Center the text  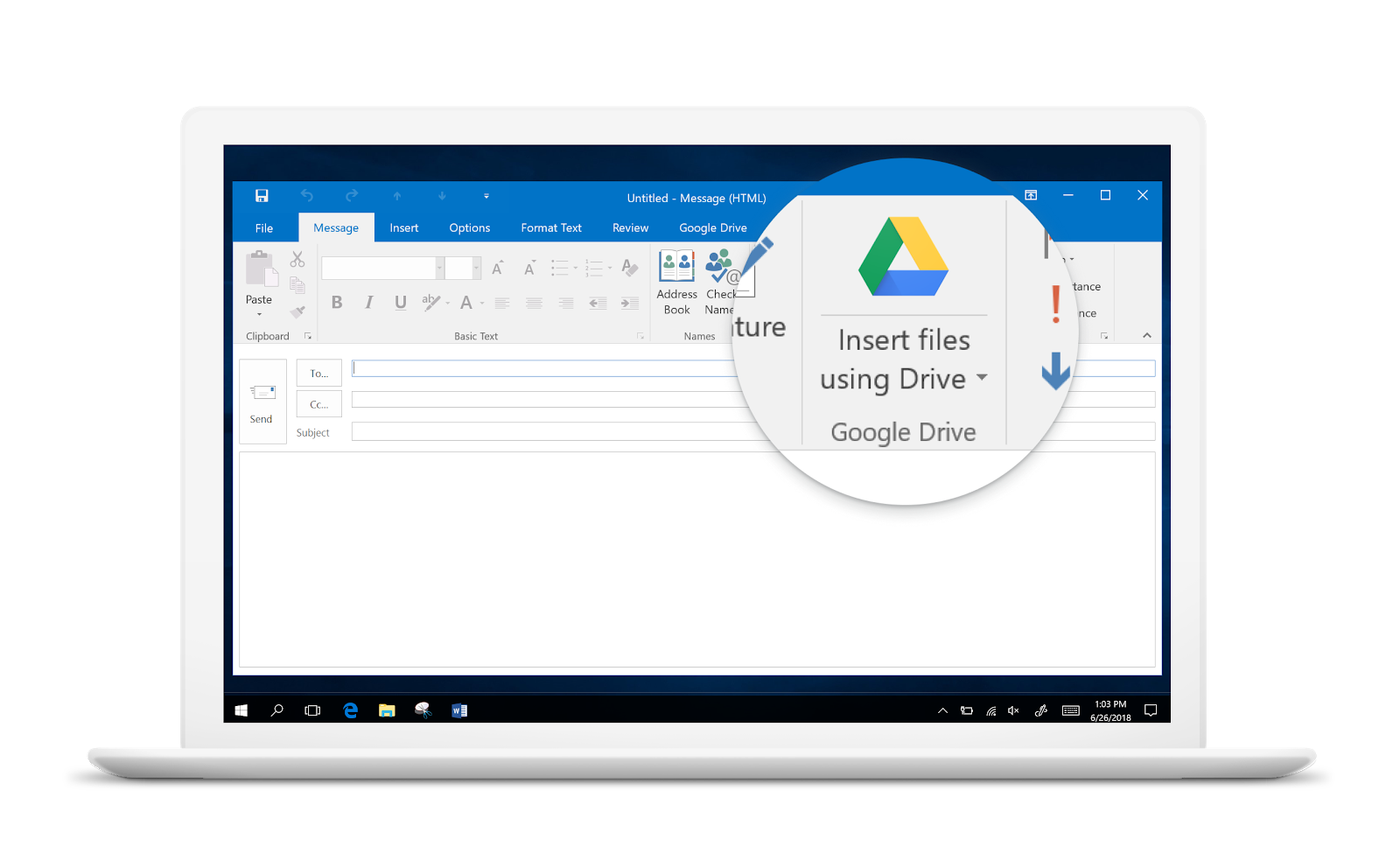point(534,304)
